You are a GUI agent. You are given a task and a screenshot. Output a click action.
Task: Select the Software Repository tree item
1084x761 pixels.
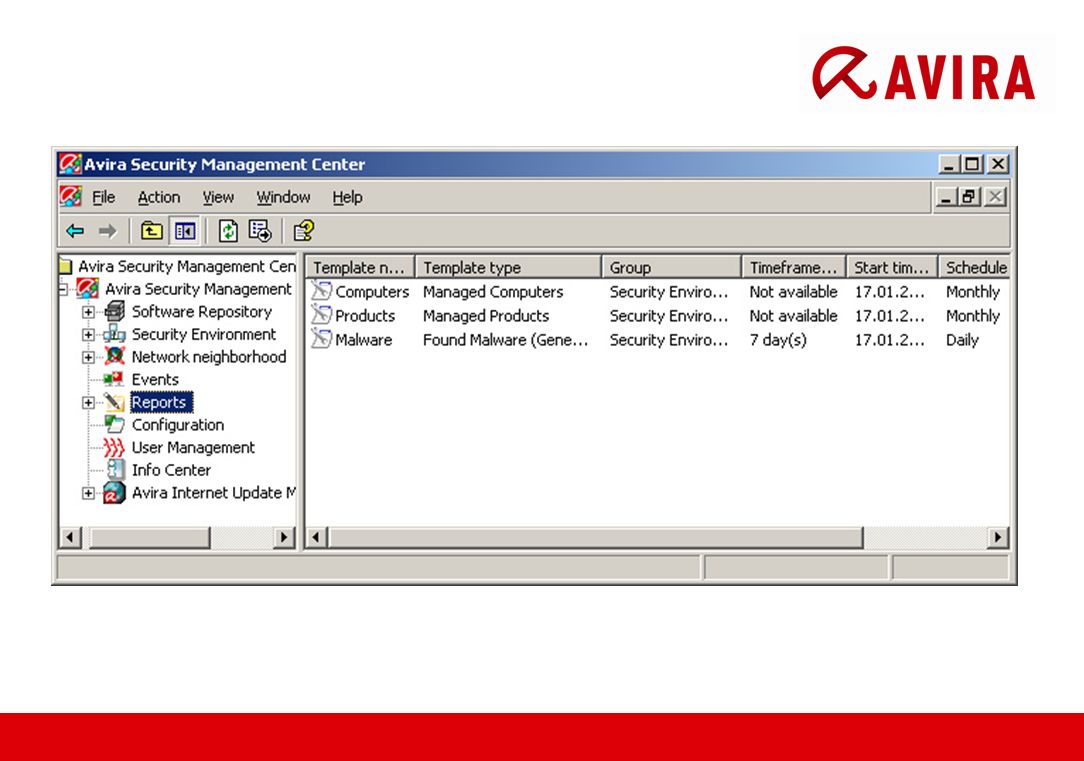pyautogui.click(x=201, y=312)
